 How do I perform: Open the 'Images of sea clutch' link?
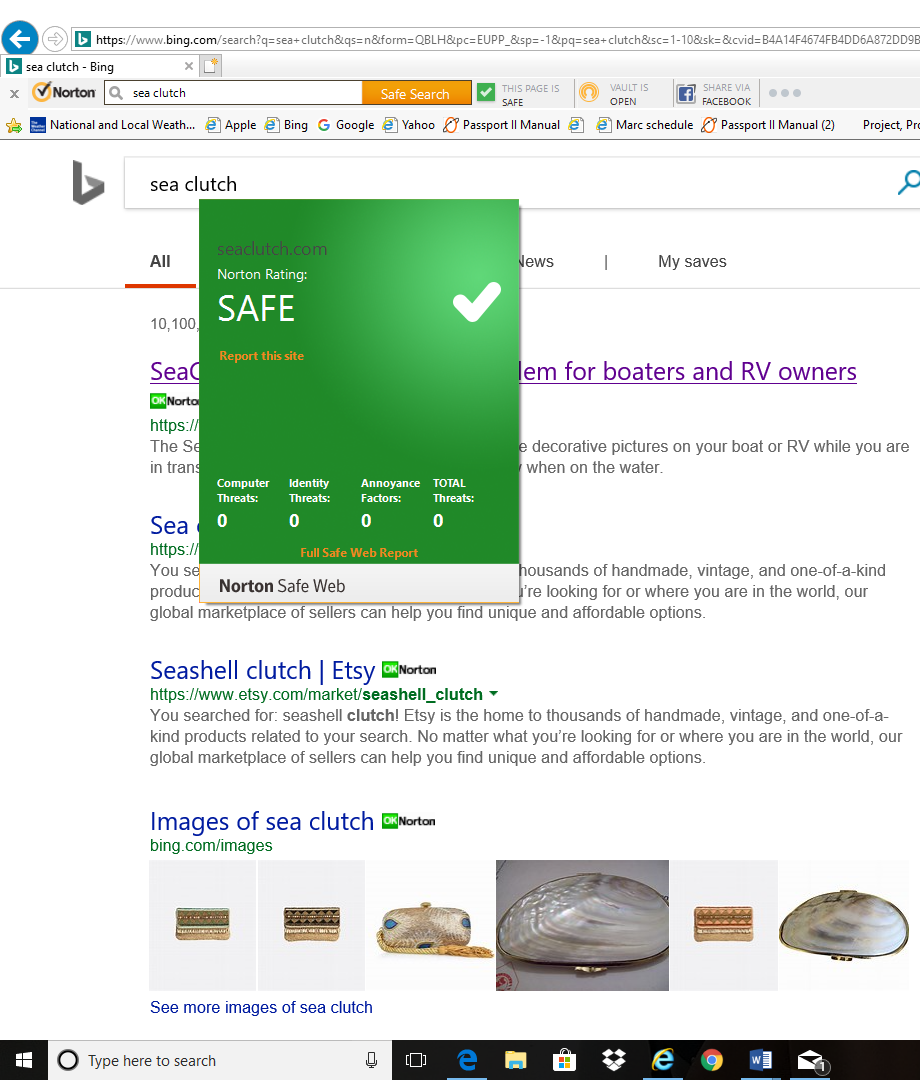(x=262, y=821)
